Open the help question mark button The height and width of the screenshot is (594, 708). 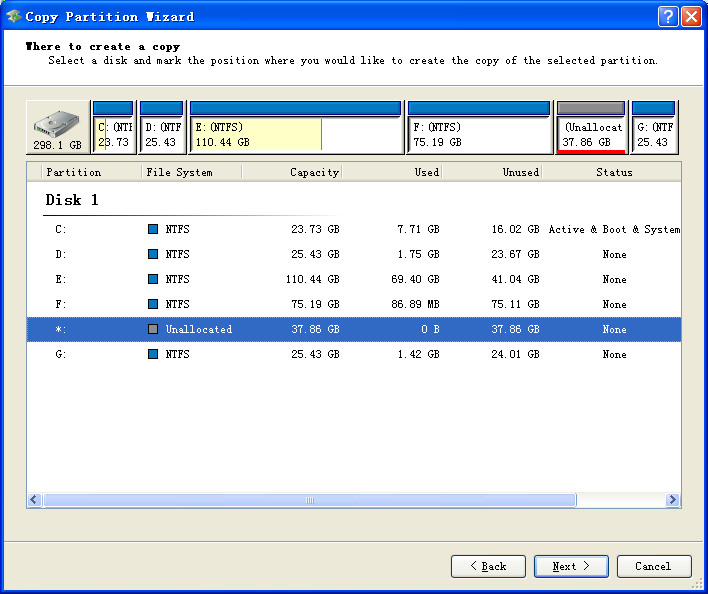tap(668, 17)
